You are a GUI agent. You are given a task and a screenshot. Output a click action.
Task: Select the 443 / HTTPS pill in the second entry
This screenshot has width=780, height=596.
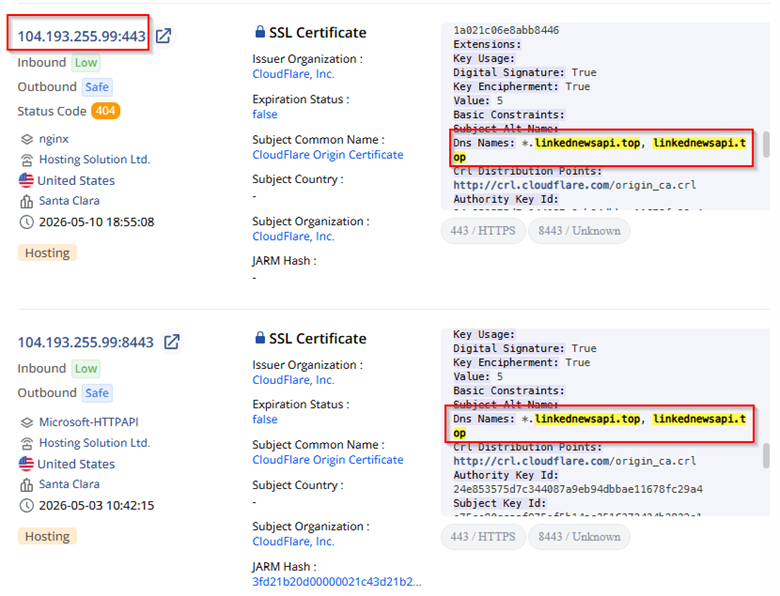483,537
